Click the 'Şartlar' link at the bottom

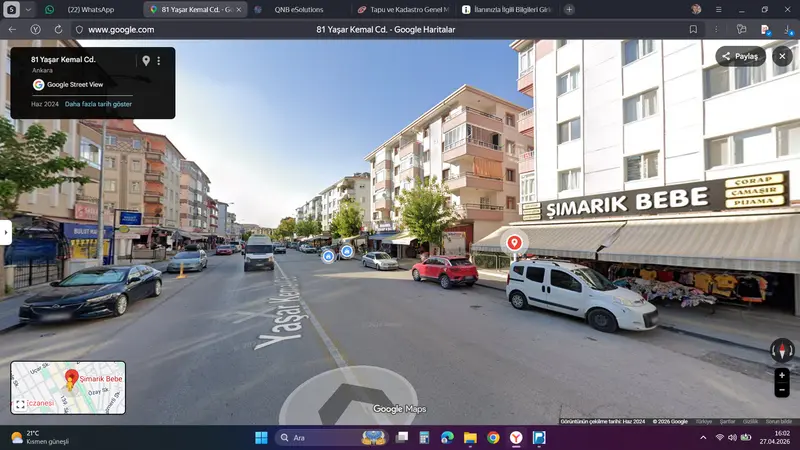727,421
